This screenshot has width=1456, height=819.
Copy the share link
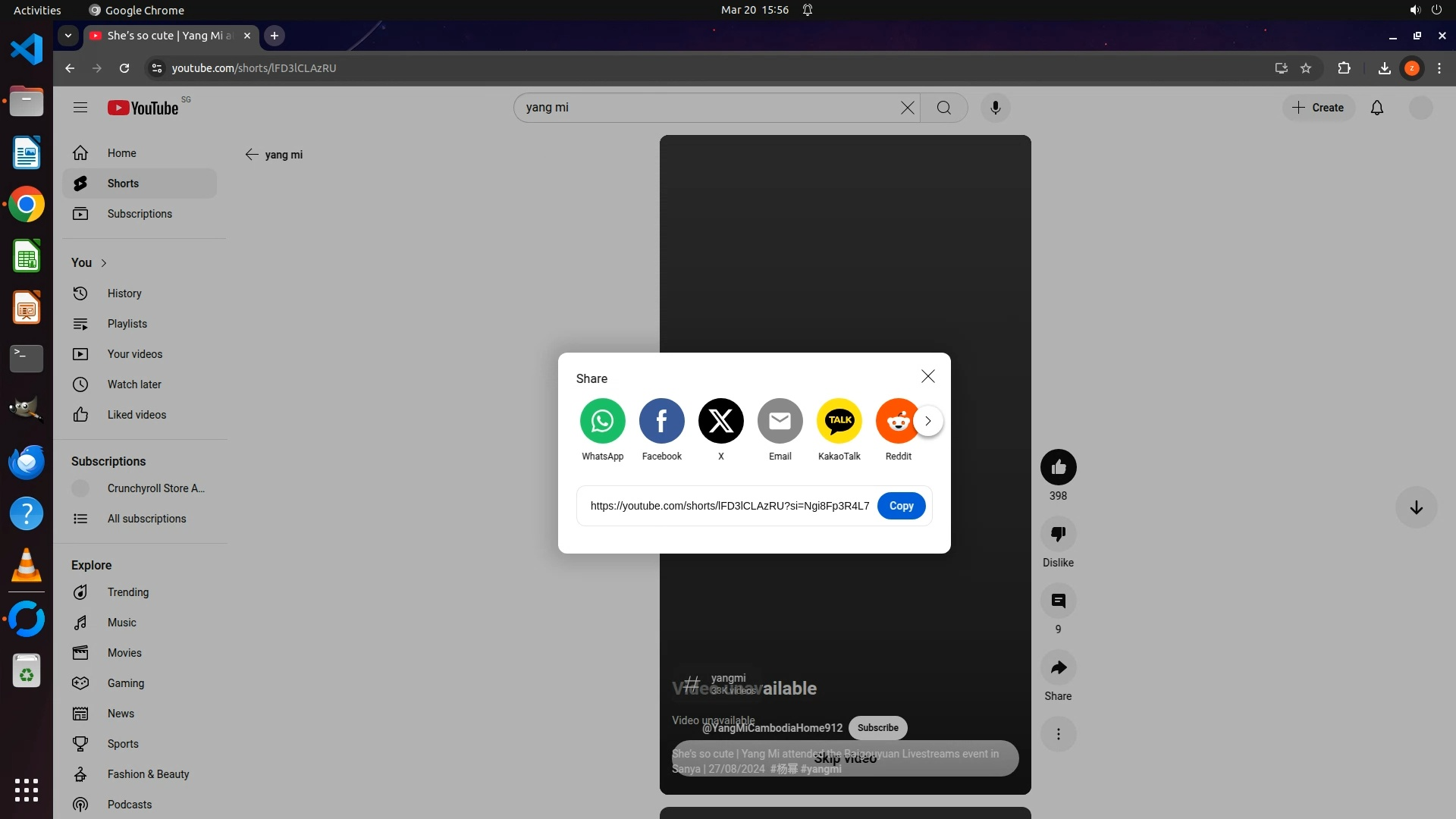[x=901, y=506]
